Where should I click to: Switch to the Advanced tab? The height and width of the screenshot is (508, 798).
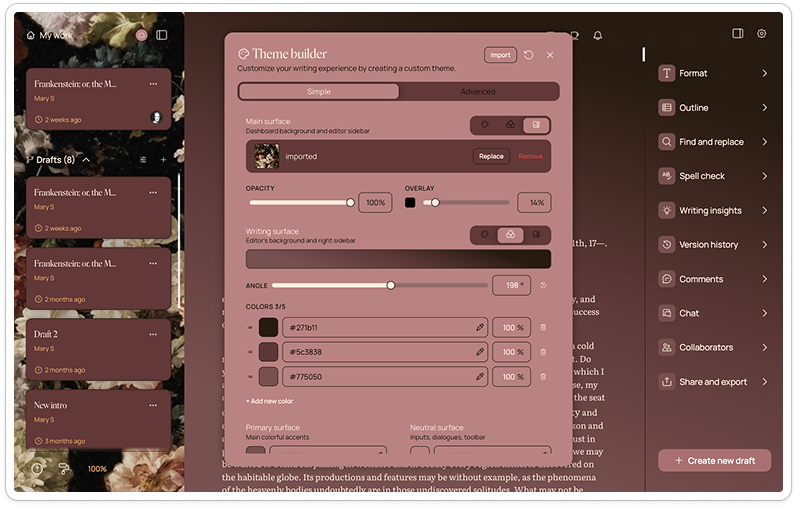pyautogui.click(x=478, y=92)
